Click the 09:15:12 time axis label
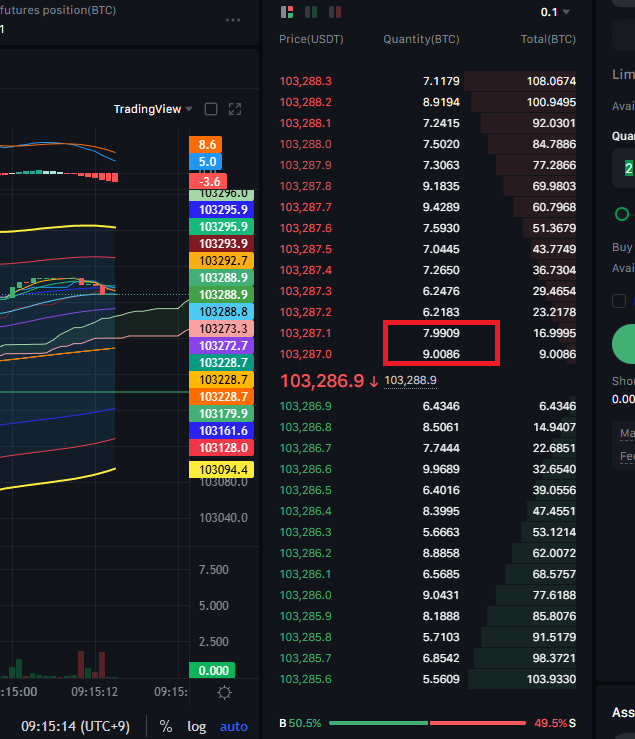Image resolution: width=635 pixels, height=739 pixels. pyautogui.click(x=94, y=692)
